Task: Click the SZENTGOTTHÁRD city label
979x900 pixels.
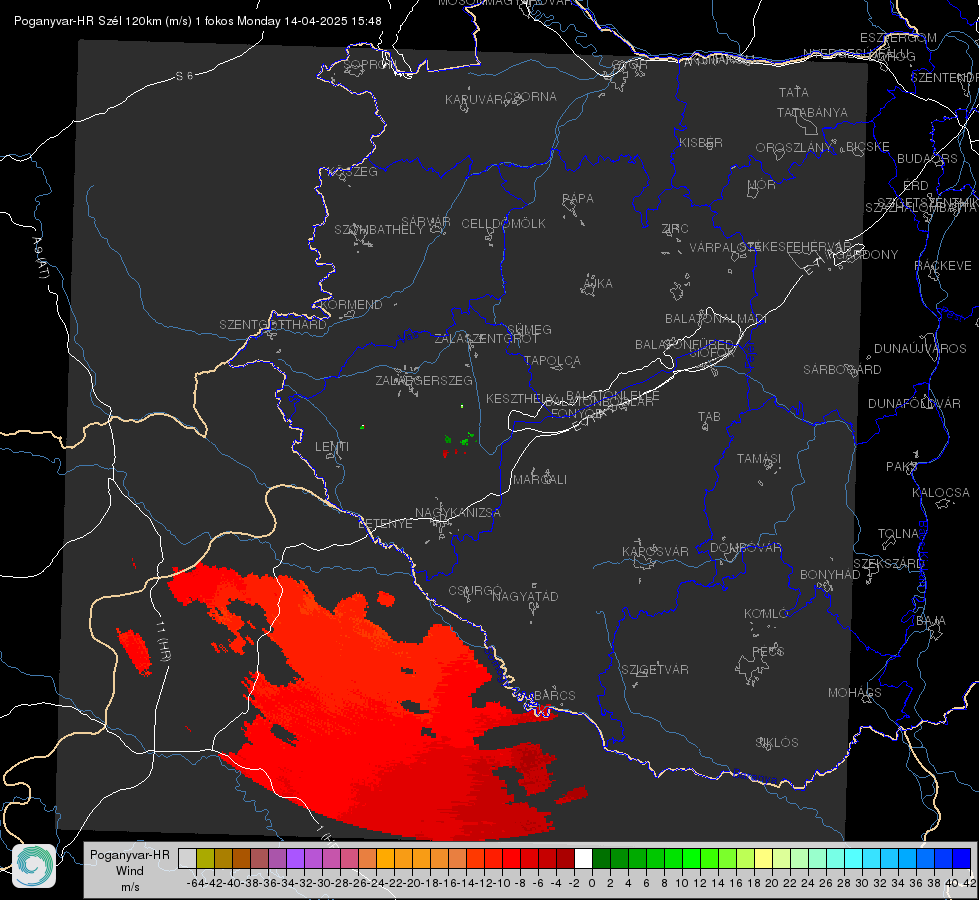Action: click(273, 325)
